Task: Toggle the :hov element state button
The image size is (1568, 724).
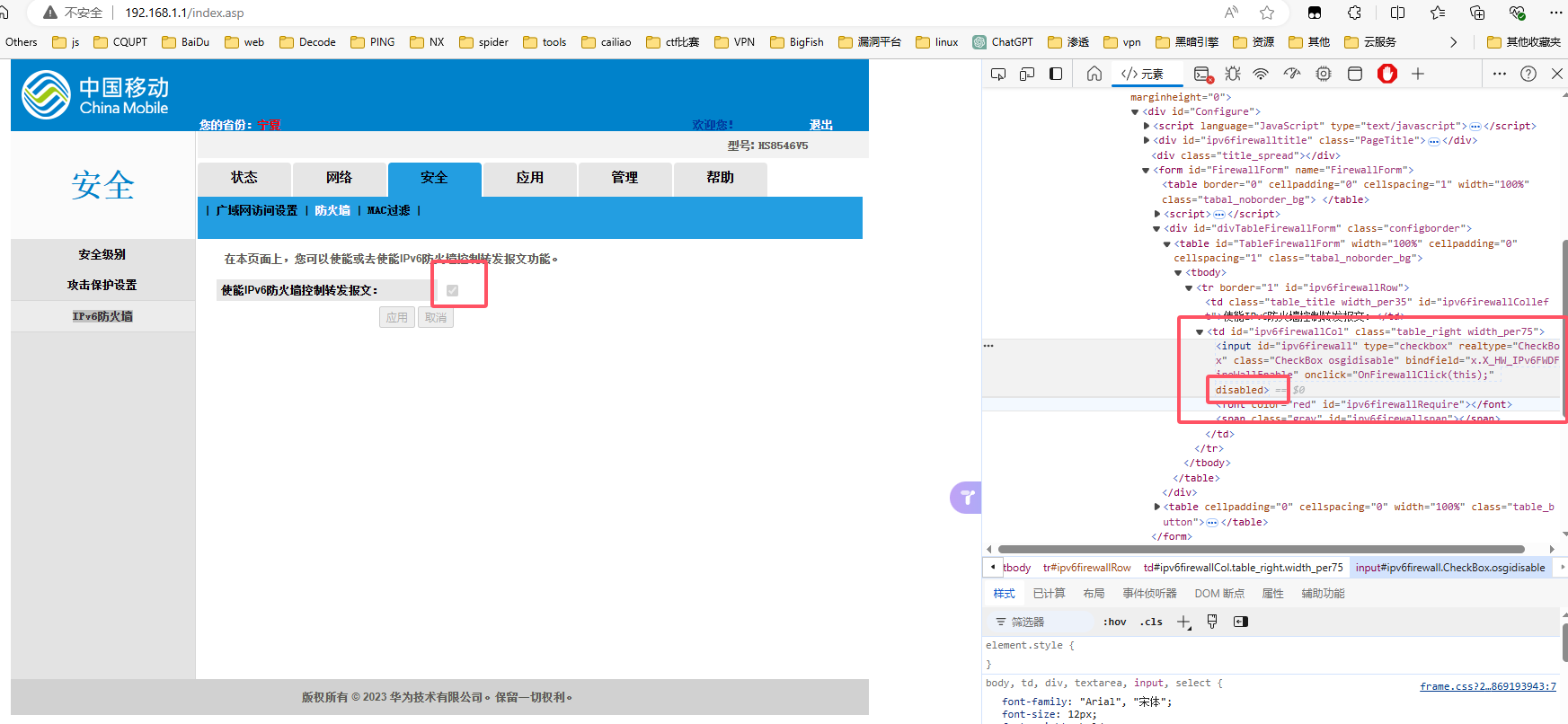Action: [x=1114, y=622]
